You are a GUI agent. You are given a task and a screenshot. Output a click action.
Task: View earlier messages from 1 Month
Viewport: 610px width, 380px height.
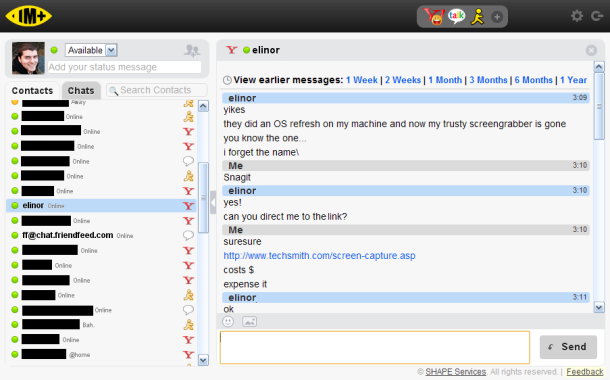click(x=445, y=80)
